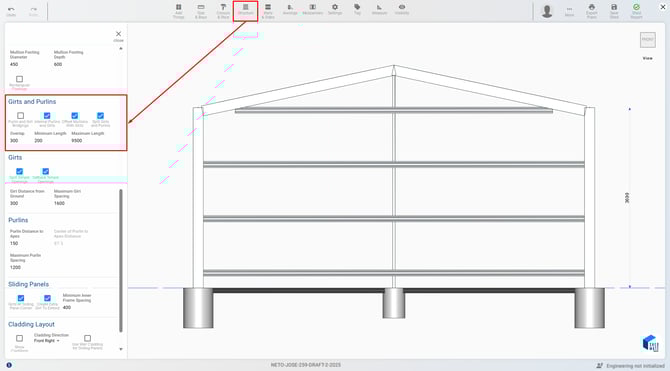The height and width of the screenshot is (371, 670).
Task: Close the structure settings panel
Action: (x=118, y=35)
